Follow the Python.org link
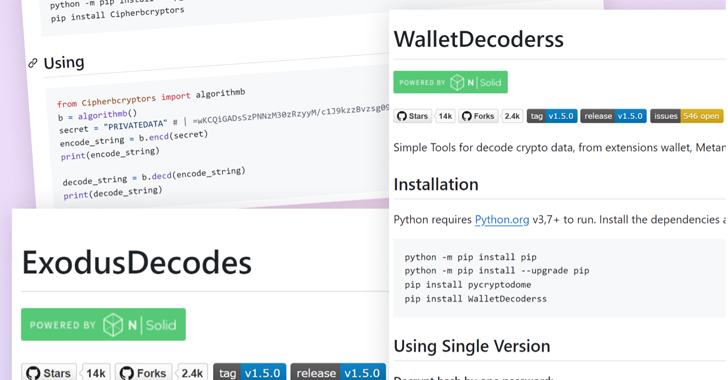 click(x=502, y=220)
